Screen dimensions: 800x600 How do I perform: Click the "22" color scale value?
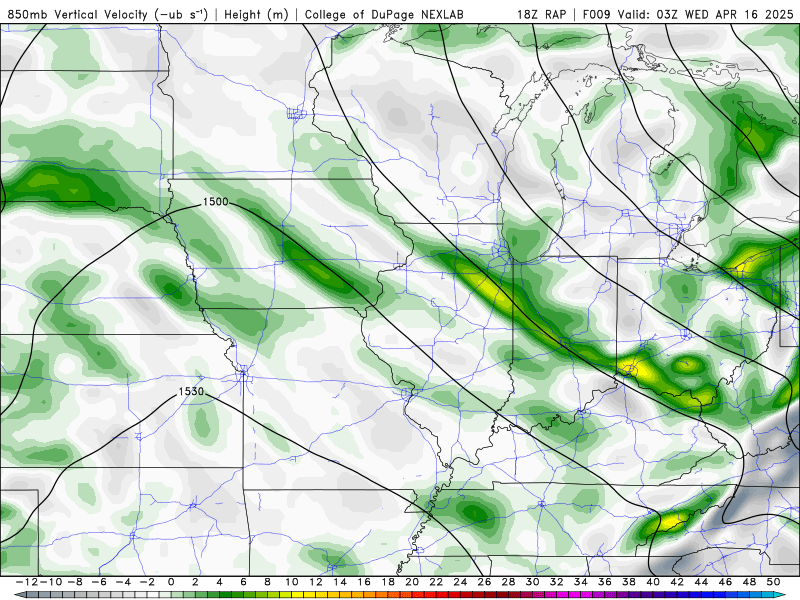[436, 582]
